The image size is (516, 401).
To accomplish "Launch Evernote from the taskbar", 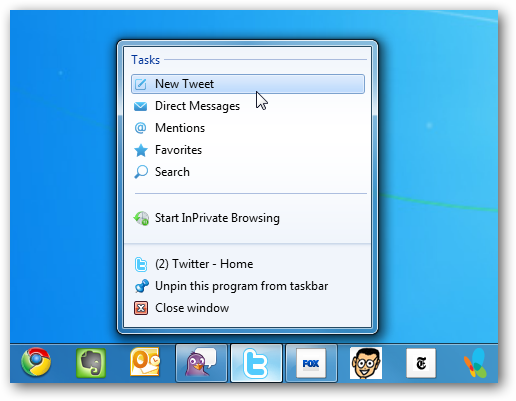I will 91,363.
